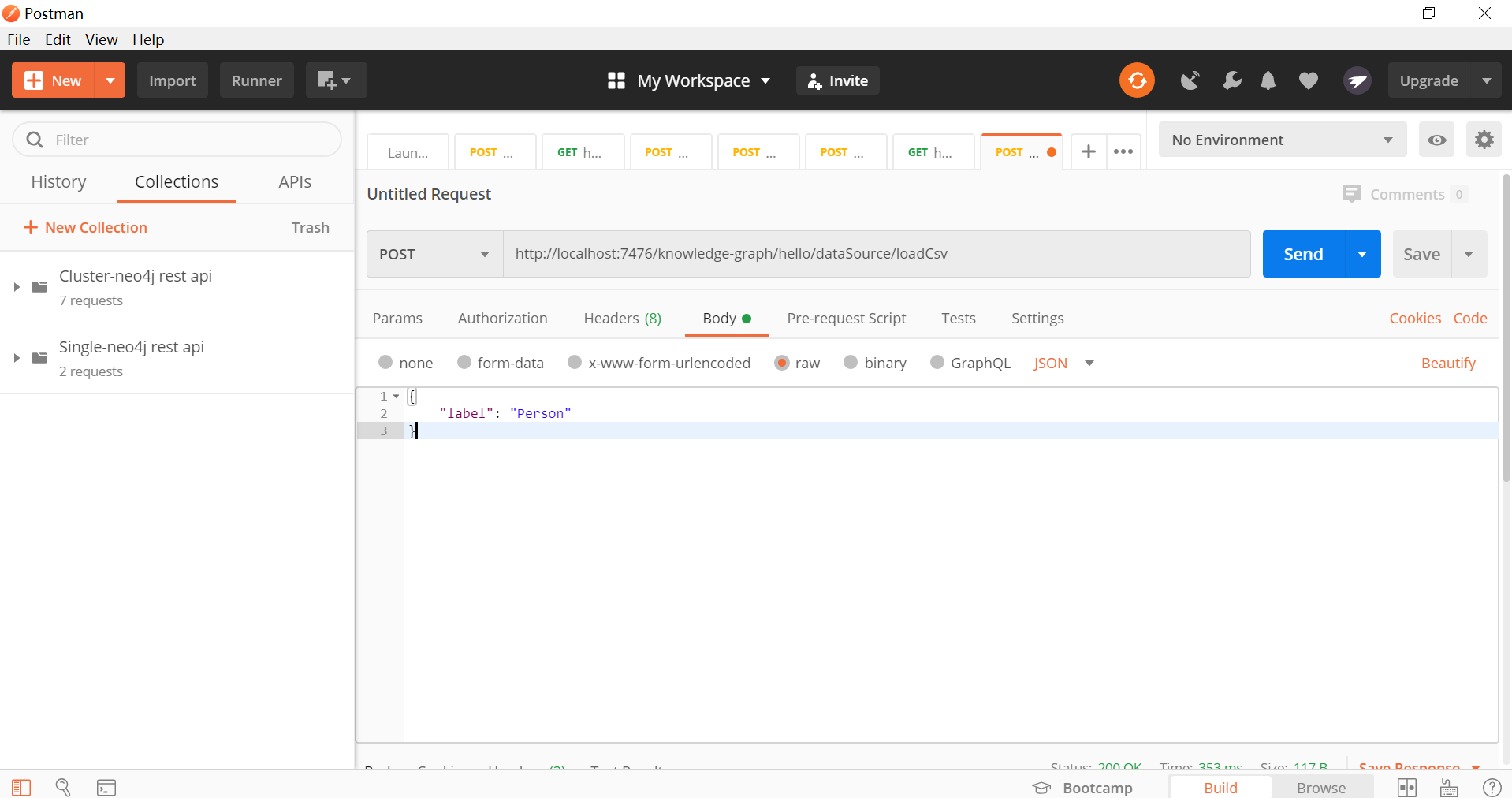
Task: Click the request URL field
Action: tap(877, 254)
